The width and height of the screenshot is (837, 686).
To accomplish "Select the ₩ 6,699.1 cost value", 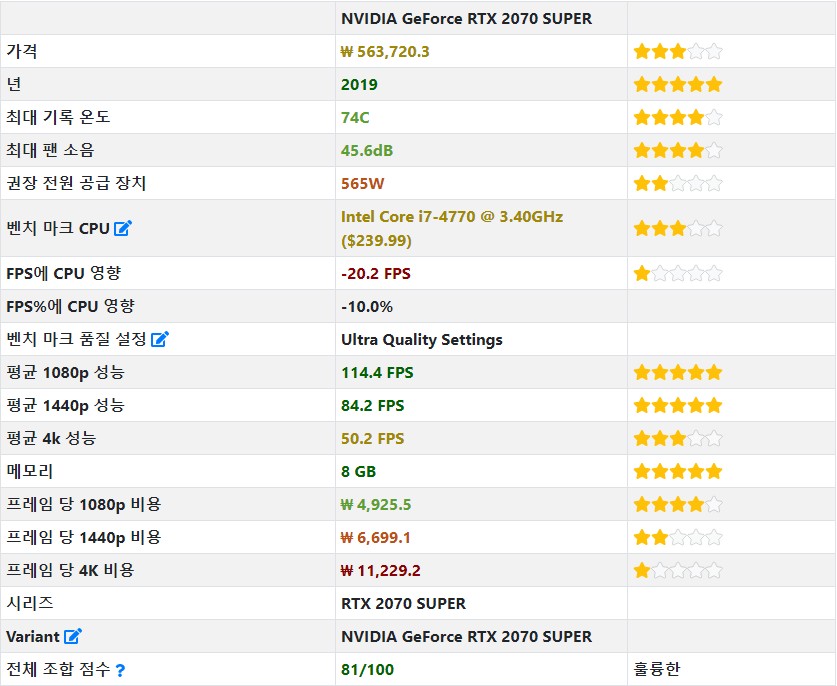I will [376, 538].
